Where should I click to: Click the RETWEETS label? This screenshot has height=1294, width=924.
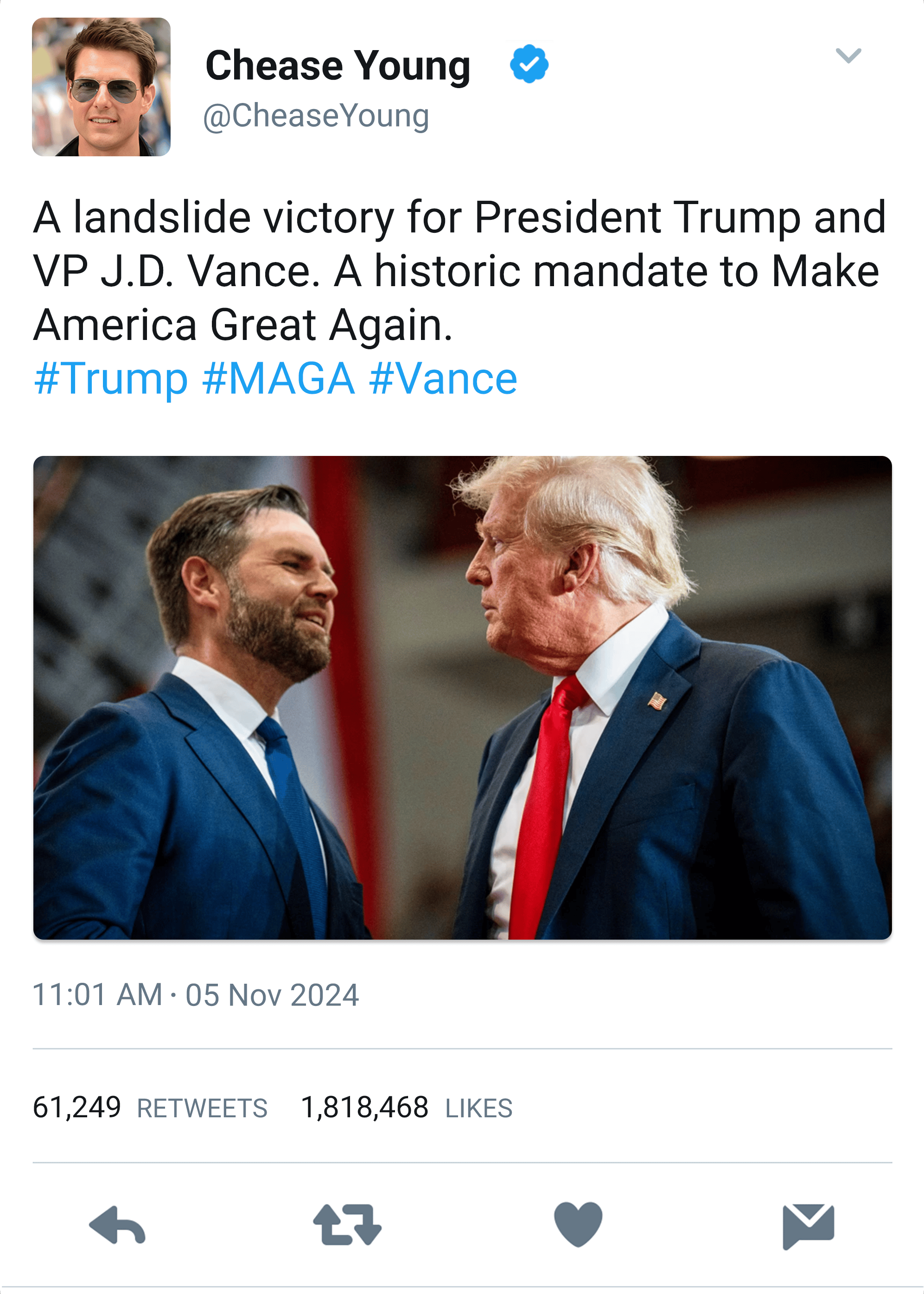click(202, 1108)
